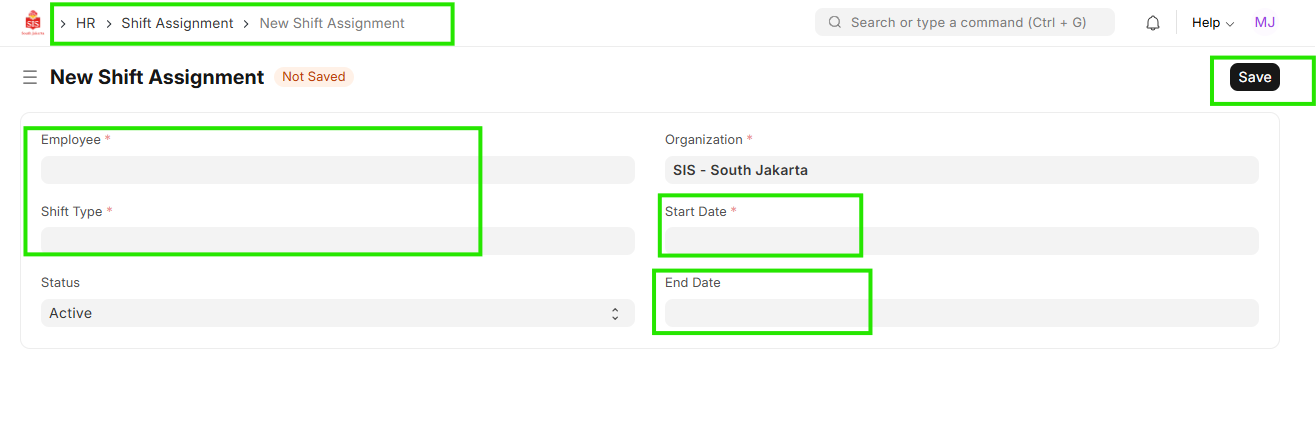The height and width of the screenshot is (437, 1316).
Task: Open the Employee link field selector
Action: [337, 170]
